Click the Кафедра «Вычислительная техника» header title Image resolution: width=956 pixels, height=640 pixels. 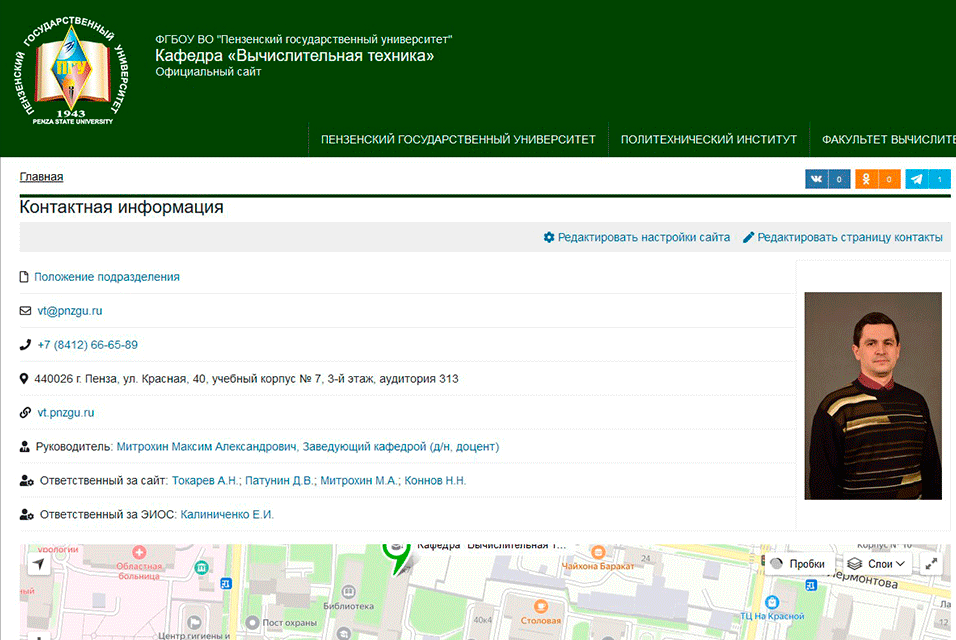pyautogui.click(x=294, y=55)
